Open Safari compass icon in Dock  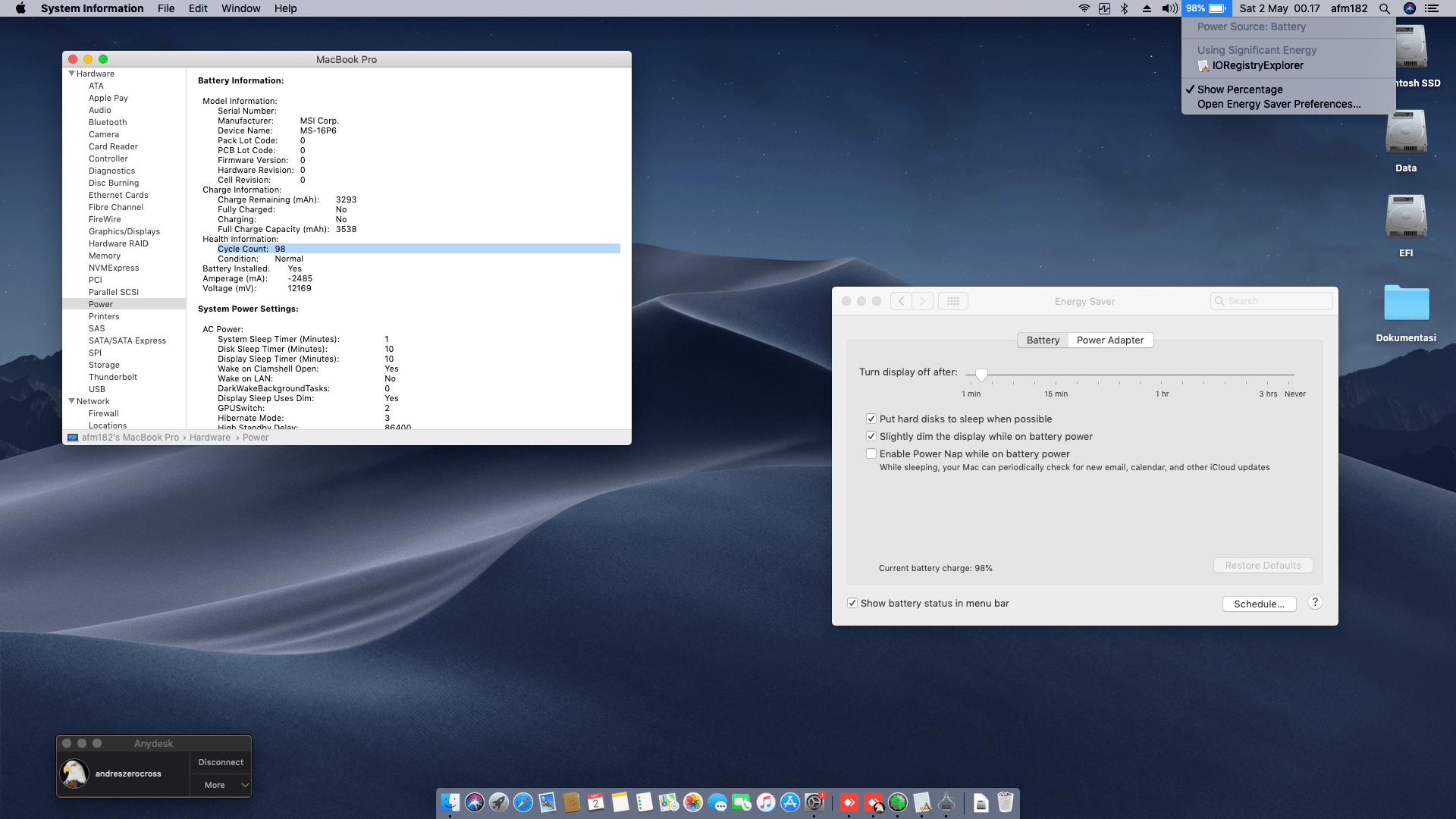pos(523,802)
